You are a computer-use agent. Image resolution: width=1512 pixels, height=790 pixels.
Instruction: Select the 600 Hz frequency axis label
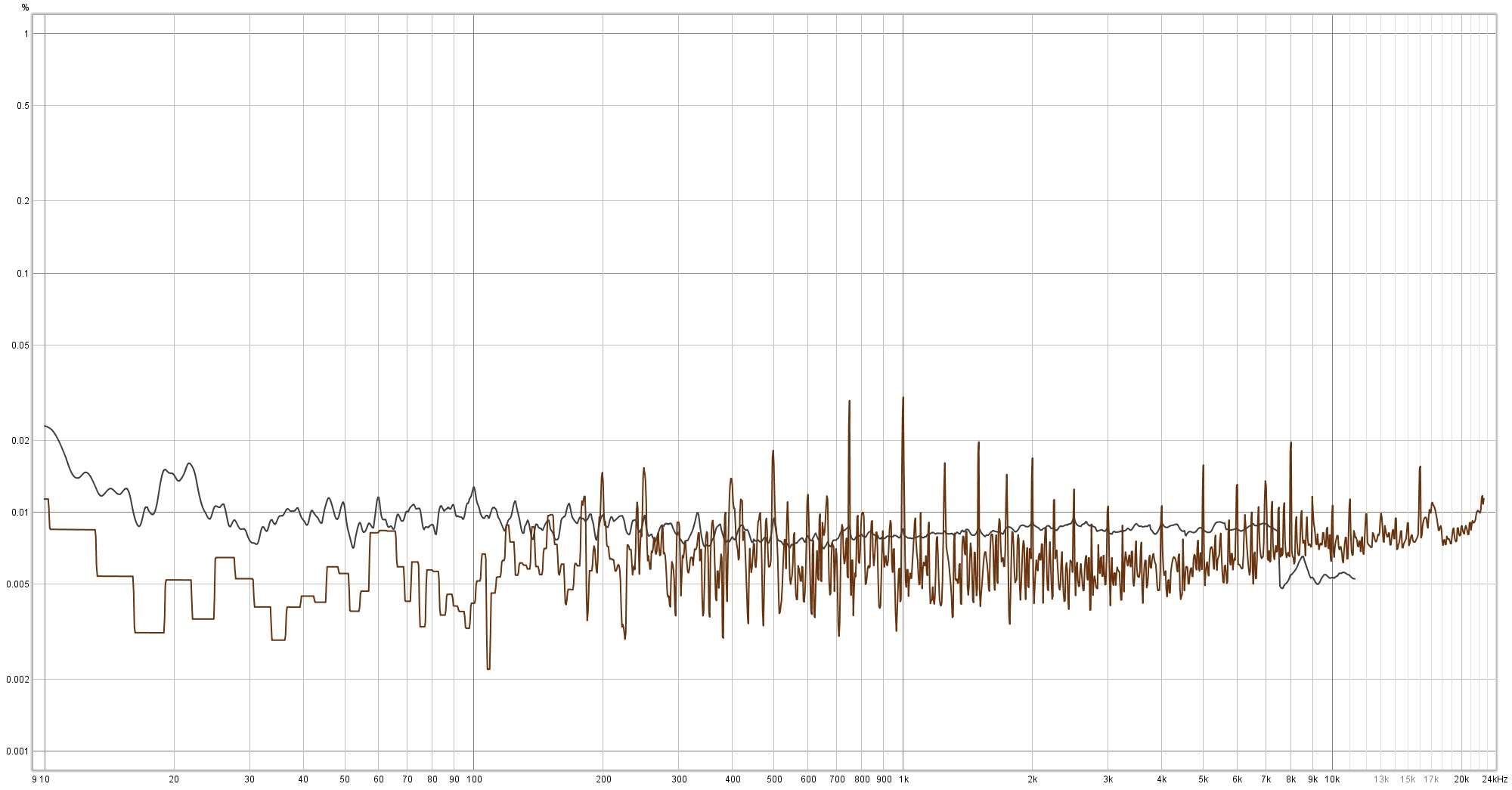tap(808, 779)
